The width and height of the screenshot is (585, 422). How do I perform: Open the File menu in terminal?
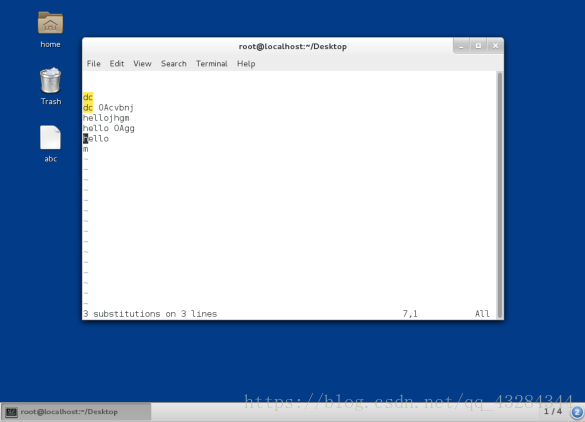(x=94, y=64)
